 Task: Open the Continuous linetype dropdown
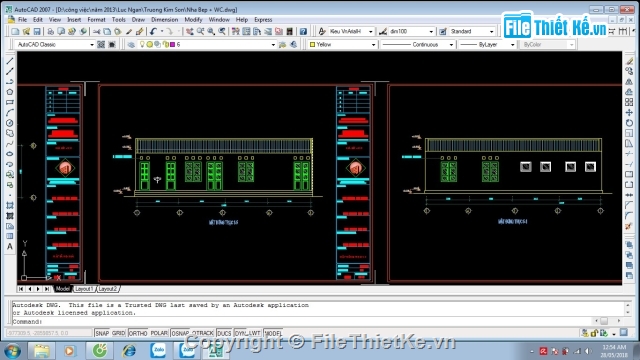click(417, 44)
